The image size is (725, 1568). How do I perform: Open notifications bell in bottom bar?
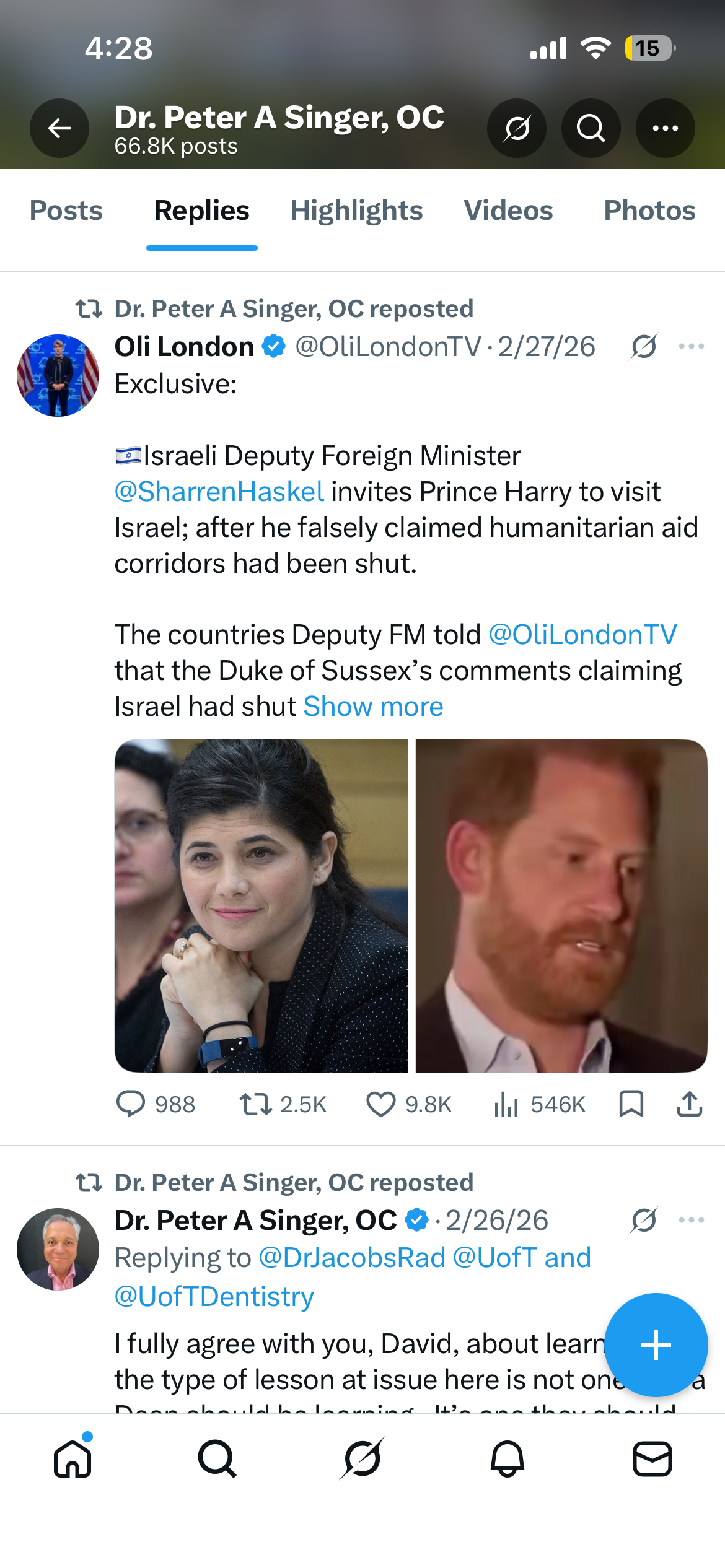(507, 1459)
